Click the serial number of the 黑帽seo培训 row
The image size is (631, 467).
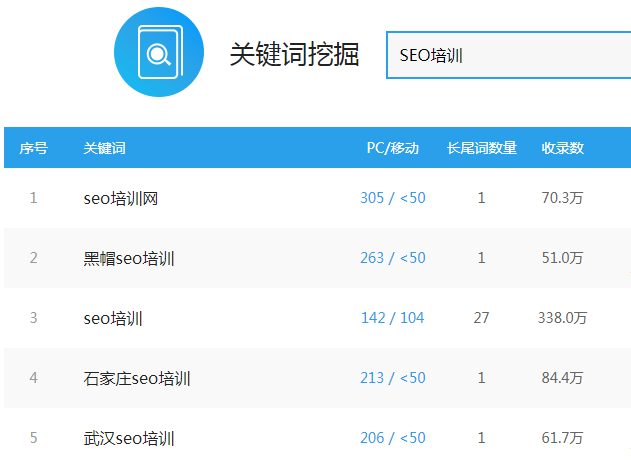click(34, 258)
